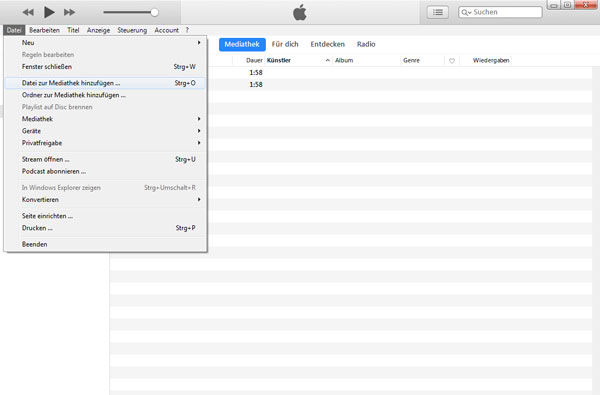Switch to the Entdecken tab
The image size is (600, 395).
[328, 44]
